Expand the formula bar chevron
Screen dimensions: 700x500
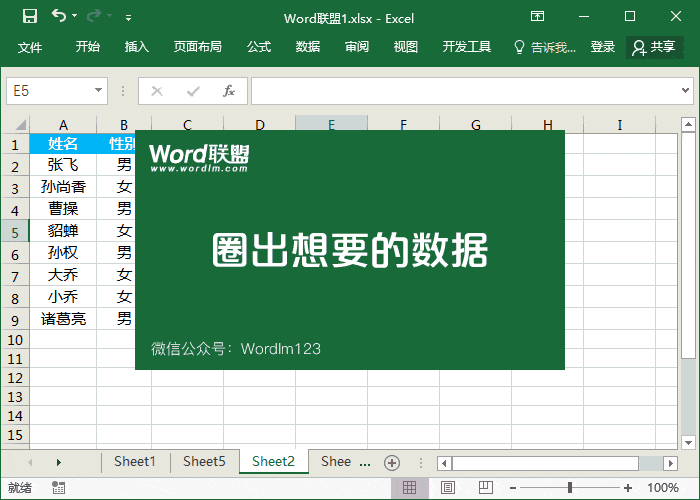coord(685,91)
